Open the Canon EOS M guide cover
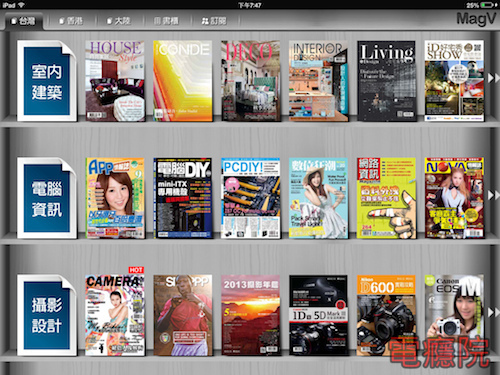Screen dimensions: 500x375 point(454,315)
